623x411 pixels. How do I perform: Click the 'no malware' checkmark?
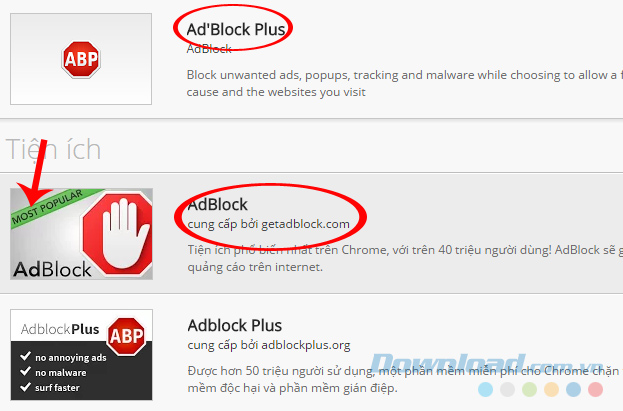[25, 371]
